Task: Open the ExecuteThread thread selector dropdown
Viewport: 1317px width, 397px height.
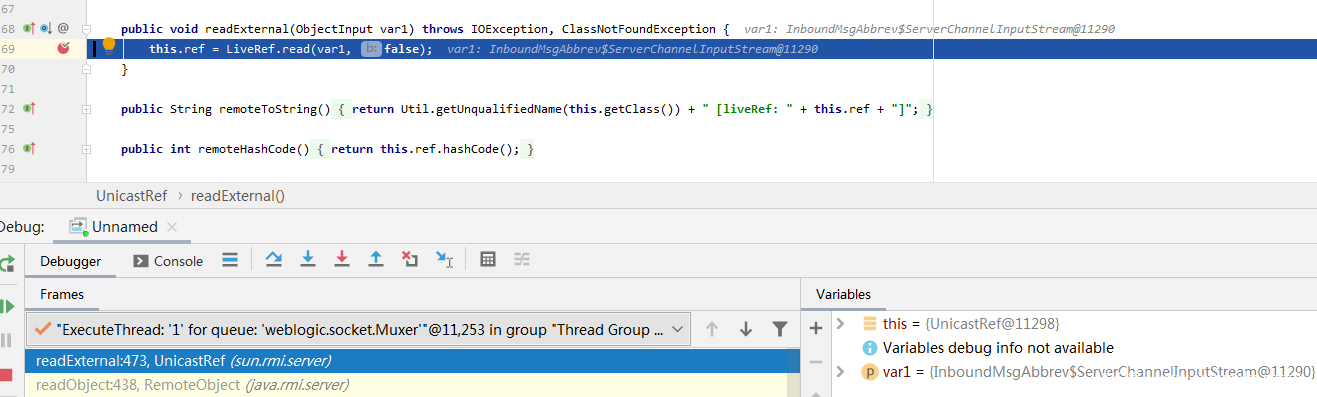Action: pyautogui.click(x=359, y=328)
